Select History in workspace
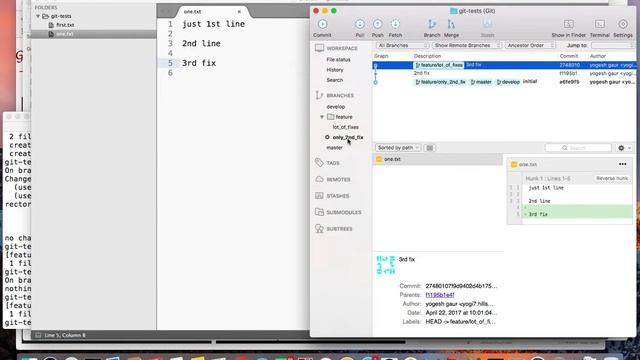 click(x=335, y=70)
